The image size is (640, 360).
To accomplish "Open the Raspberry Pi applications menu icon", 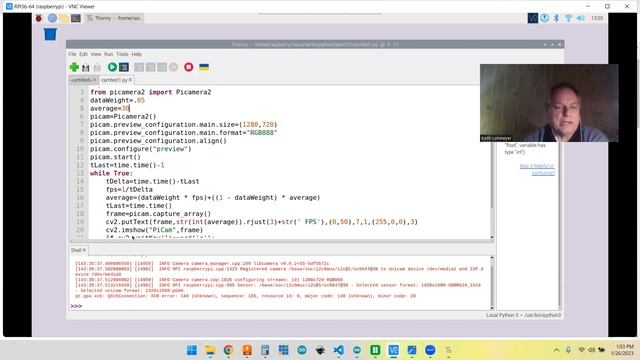I will point(39,18).
